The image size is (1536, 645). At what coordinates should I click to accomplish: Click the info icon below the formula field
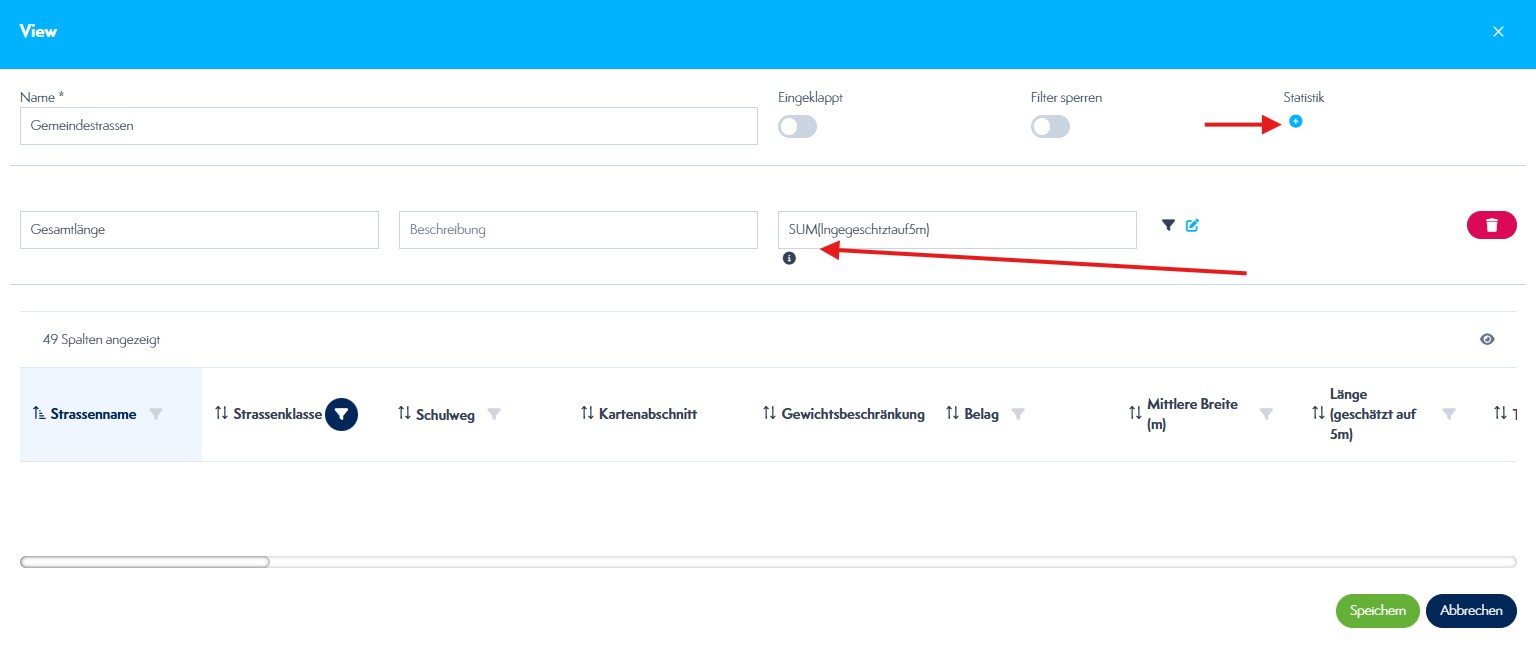[x=789, y=258]
